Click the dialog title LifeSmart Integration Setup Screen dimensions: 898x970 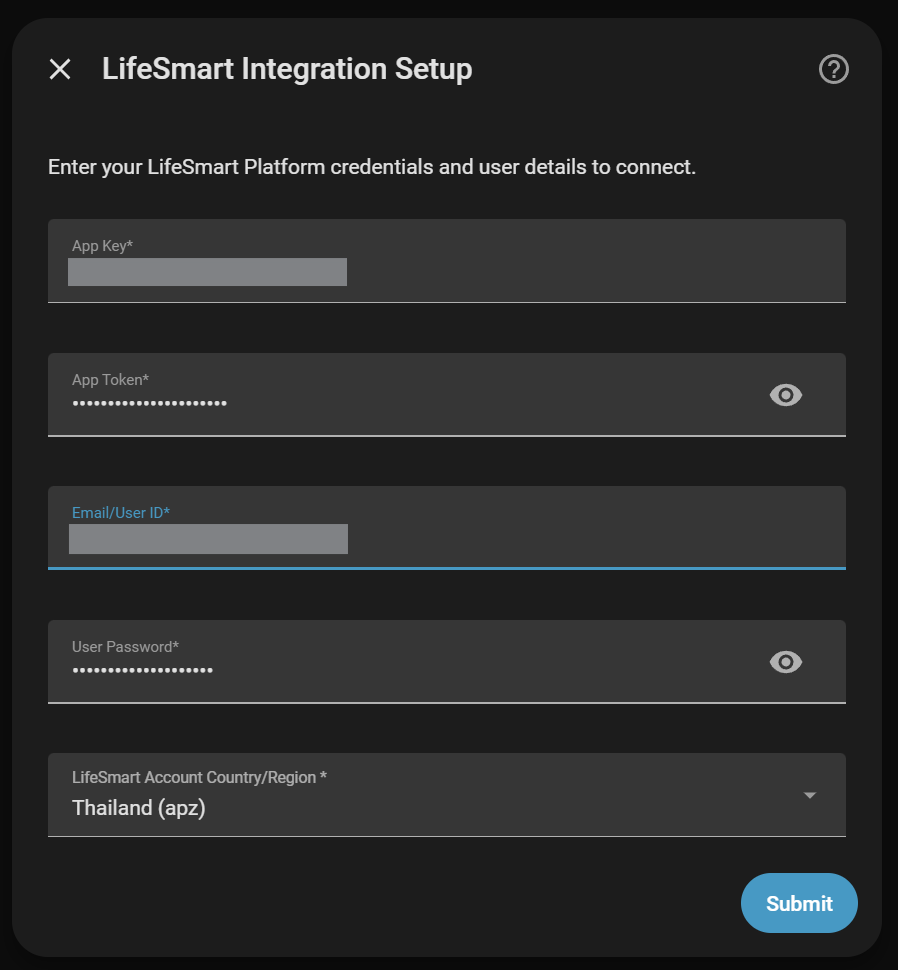click(287, 69)
